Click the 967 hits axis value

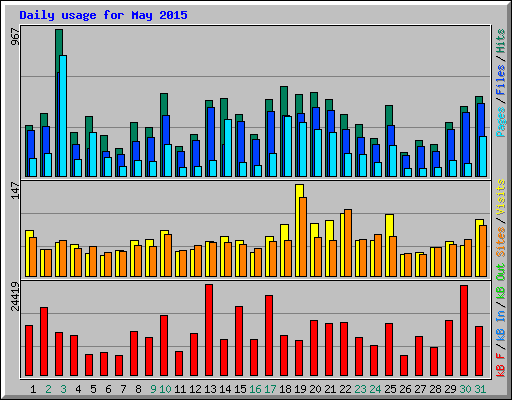point(15,37)
